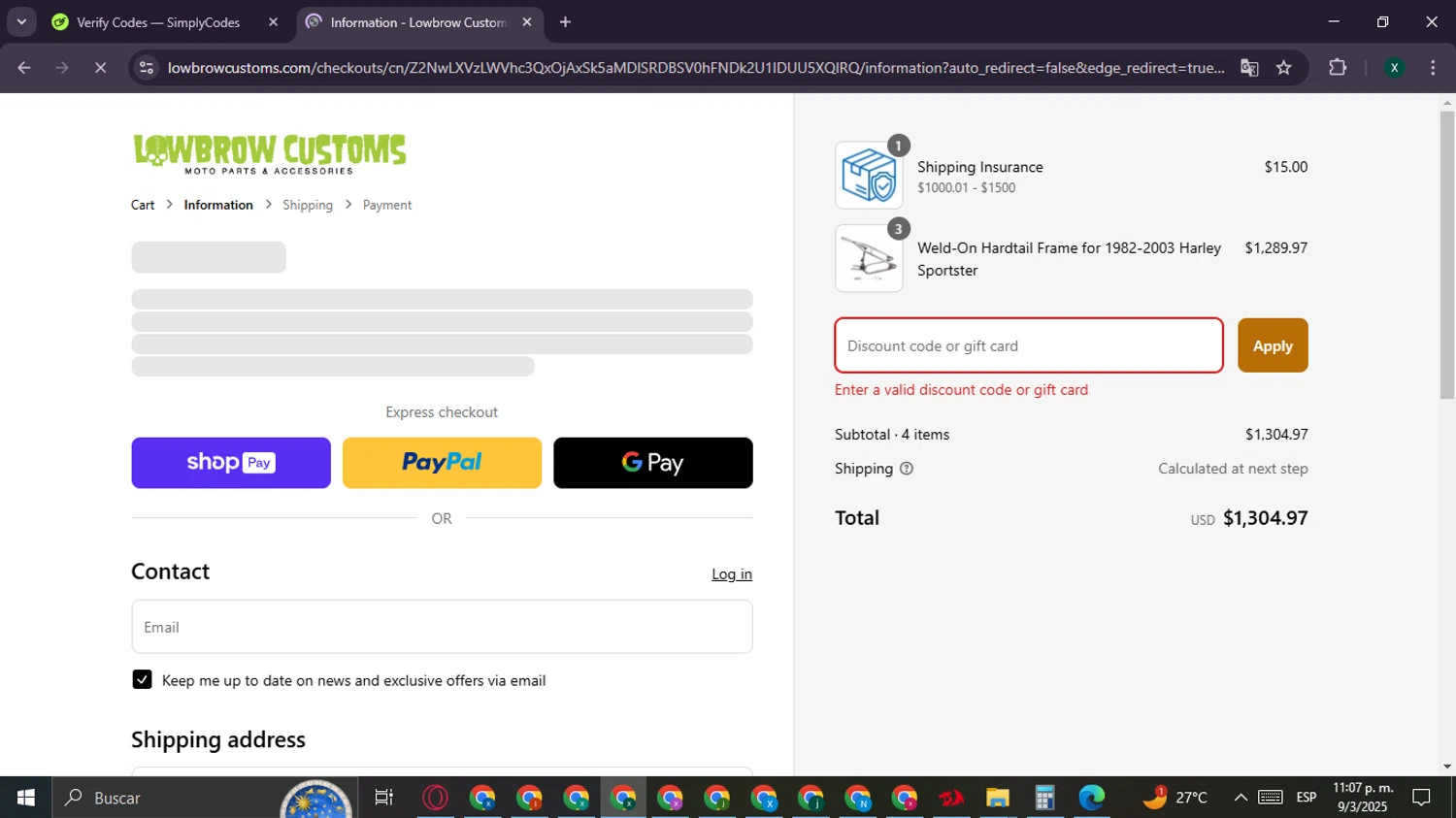The height and width of the screenshot is (818, 1456).
Task: Go to Cart breadcrumb
Action: click(x=143, y=205)
